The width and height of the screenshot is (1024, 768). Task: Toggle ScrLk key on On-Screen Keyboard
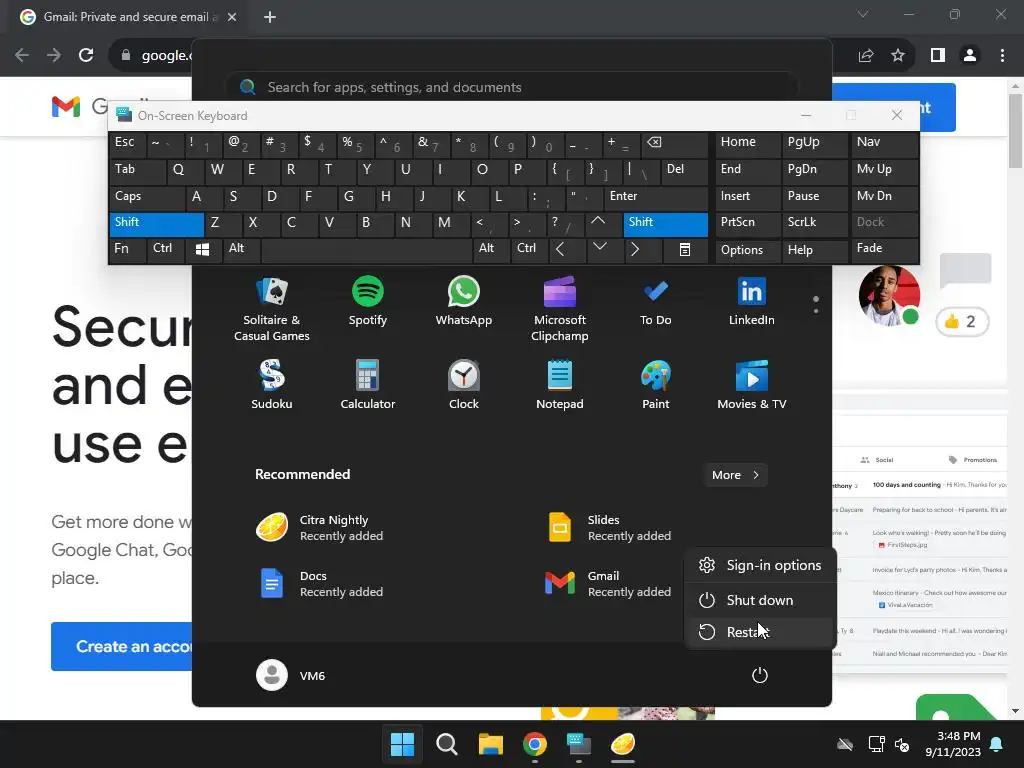tap(814, 223)
